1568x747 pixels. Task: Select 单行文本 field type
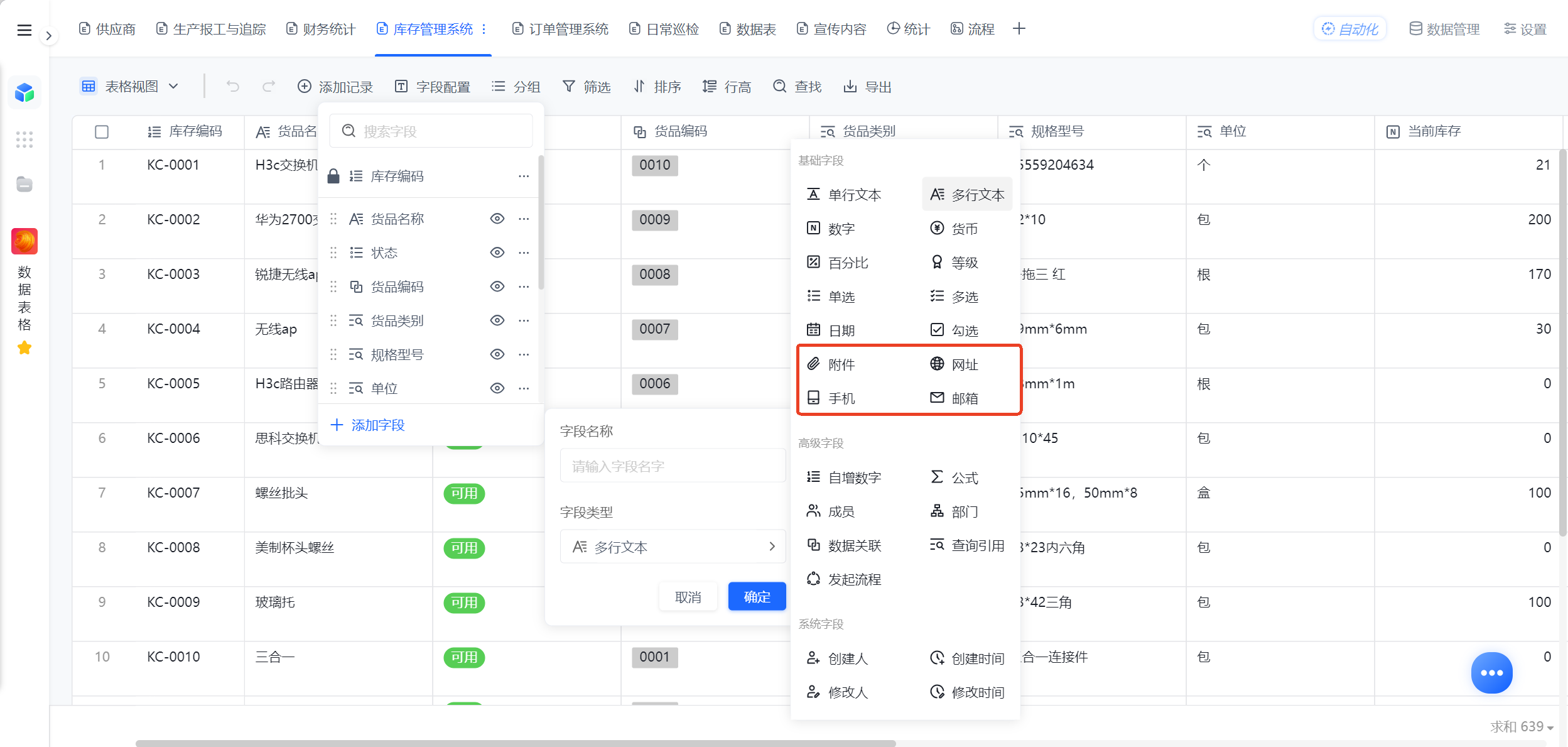point(844,195)
